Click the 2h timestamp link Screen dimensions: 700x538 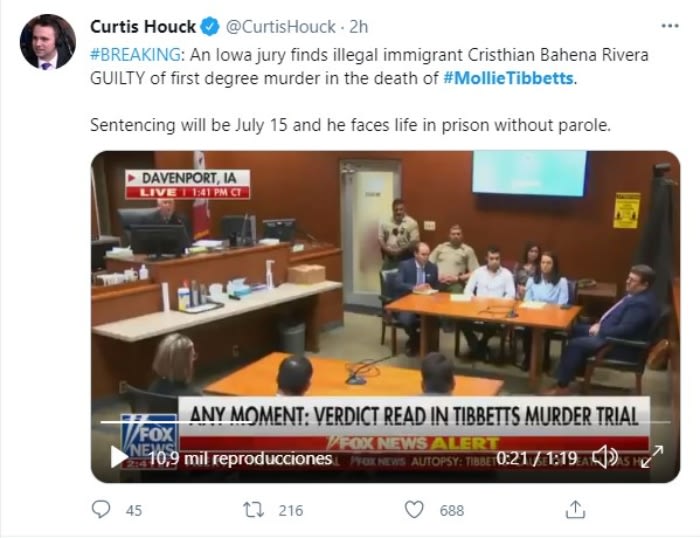(358, 27)
